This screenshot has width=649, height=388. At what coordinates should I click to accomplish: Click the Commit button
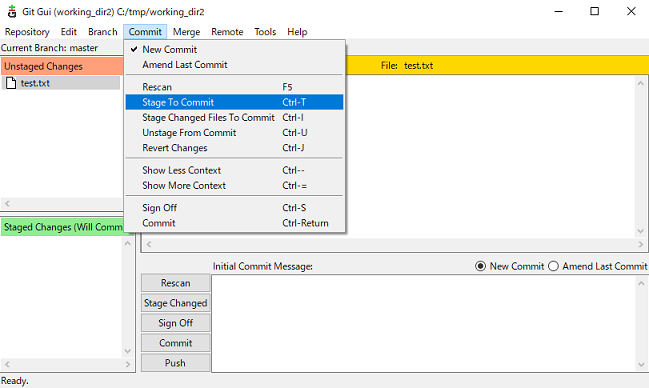[x=175, y=343]
